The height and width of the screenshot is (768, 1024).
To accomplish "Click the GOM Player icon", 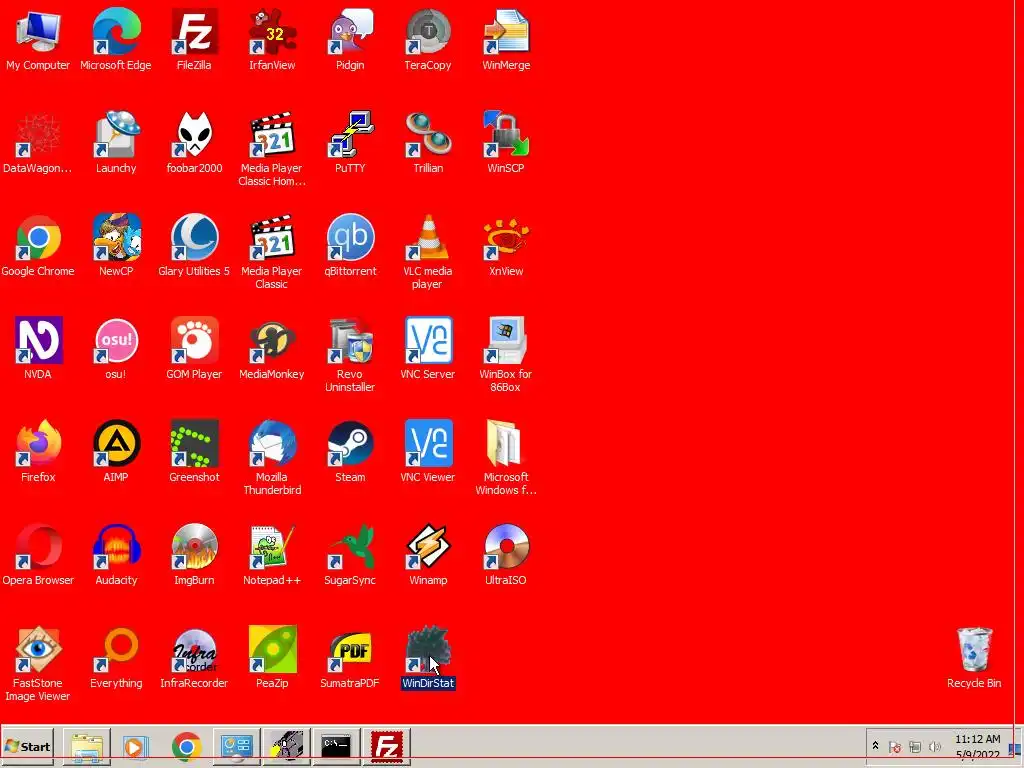I will click(x=194, y=340).
